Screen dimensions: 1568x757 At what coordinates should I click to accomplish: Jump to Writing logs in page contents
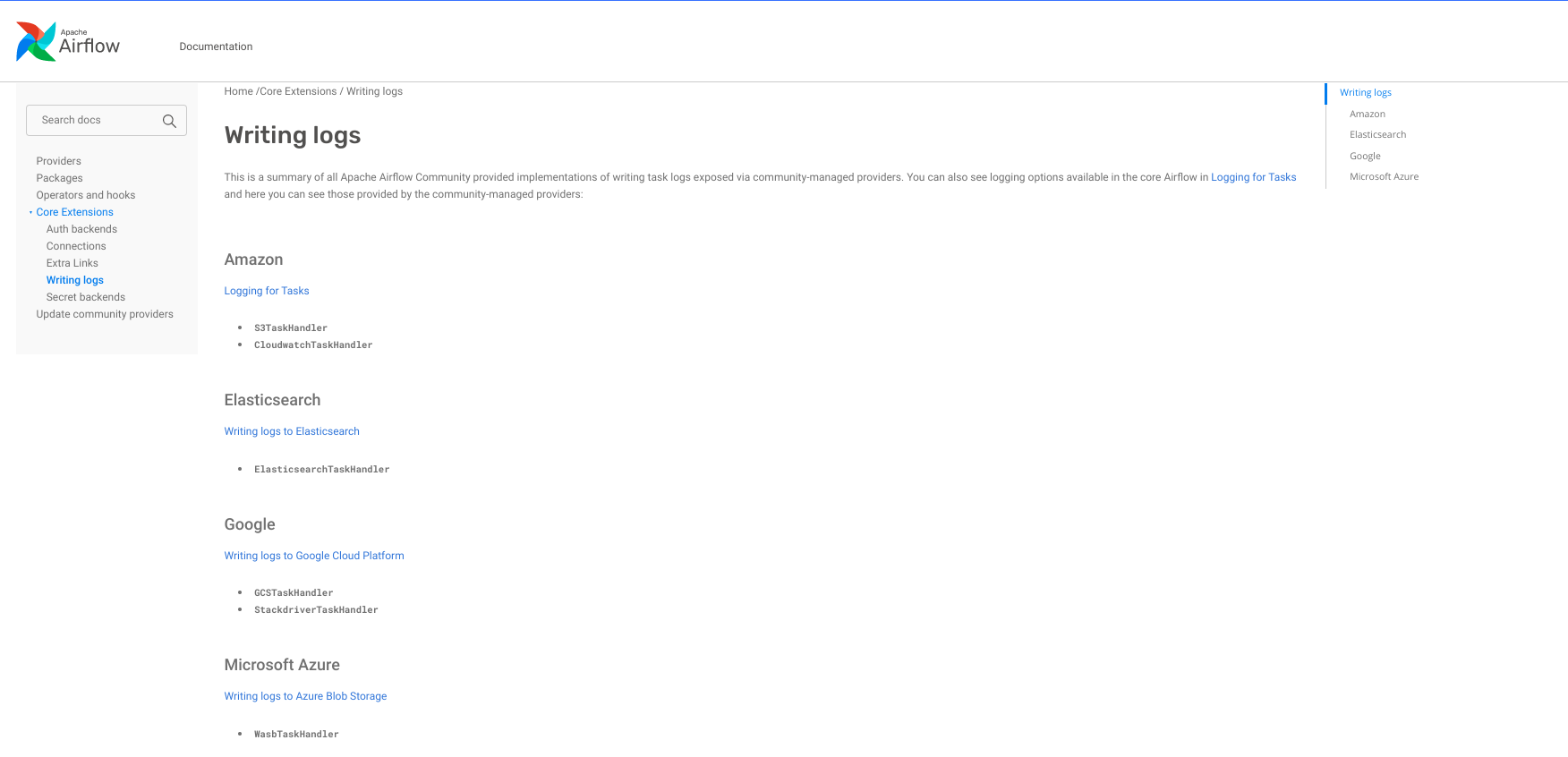coord(1365,93)
